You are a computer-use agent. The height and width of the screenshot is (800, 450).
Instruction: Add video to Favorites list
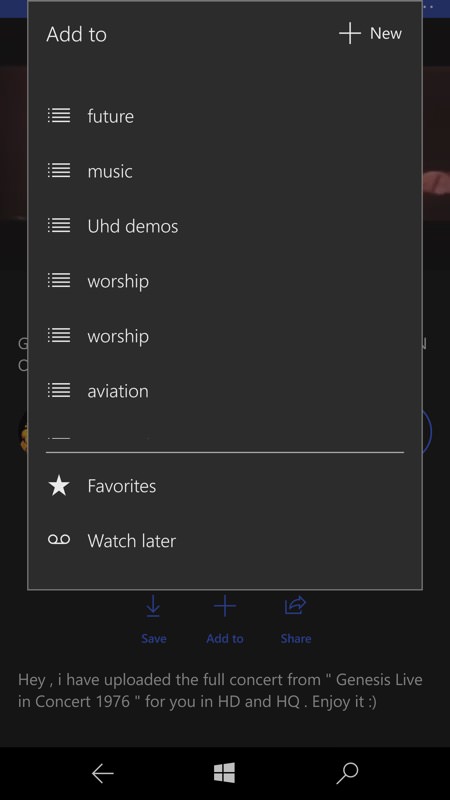pyautogui.click(x=224, y=486)
